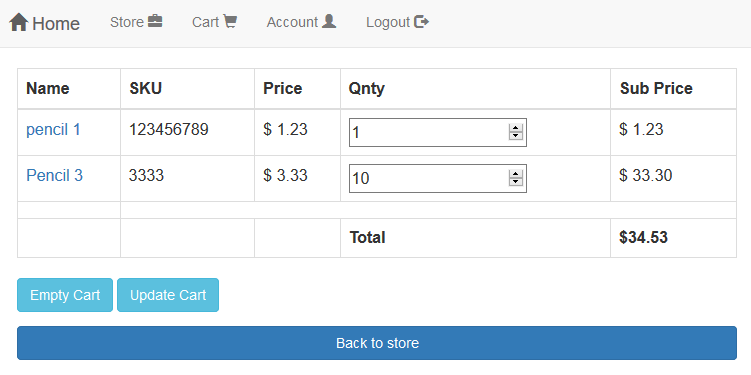The image size is (751, 375).
Task: Click the Cart shopping cart icon
Action: (230, 21)
